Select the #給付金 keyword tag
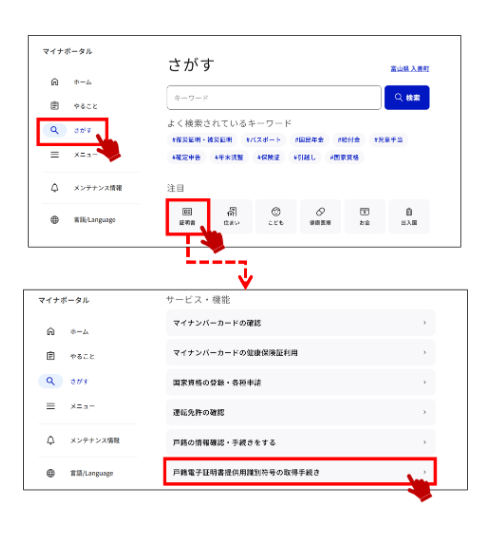This screenshot has height=537, width=501. point(349,140)
